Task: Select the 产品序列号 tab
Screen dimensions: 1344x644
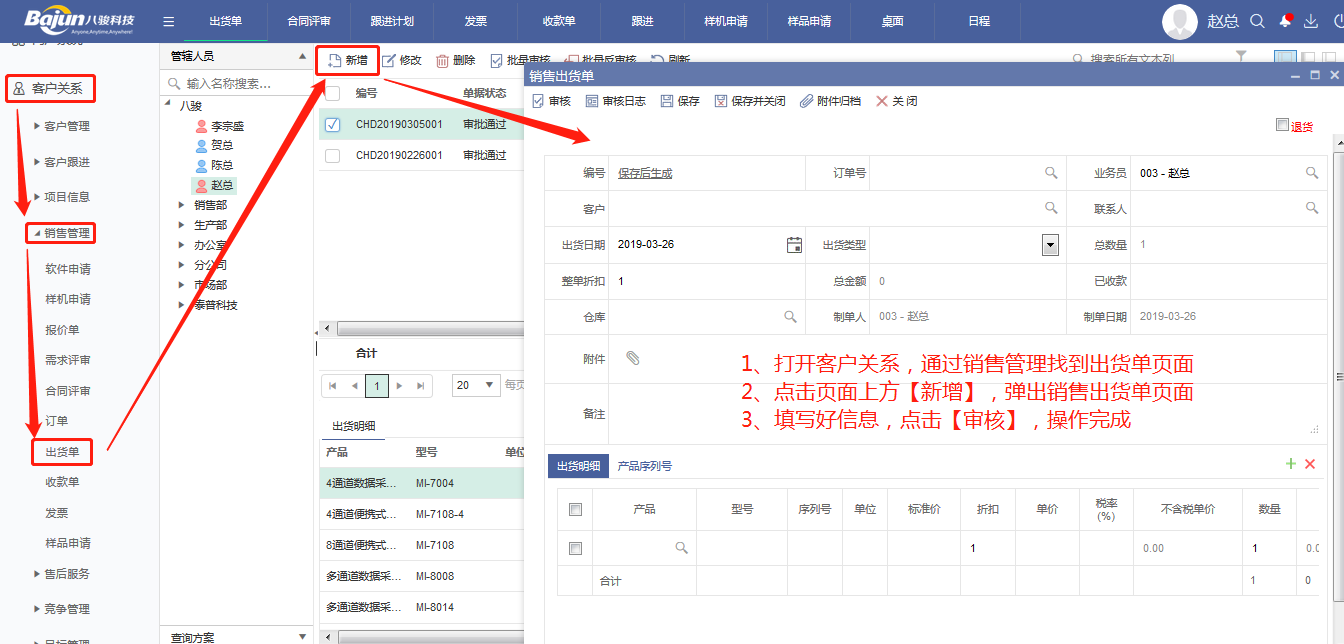Action: coord(644,466)
